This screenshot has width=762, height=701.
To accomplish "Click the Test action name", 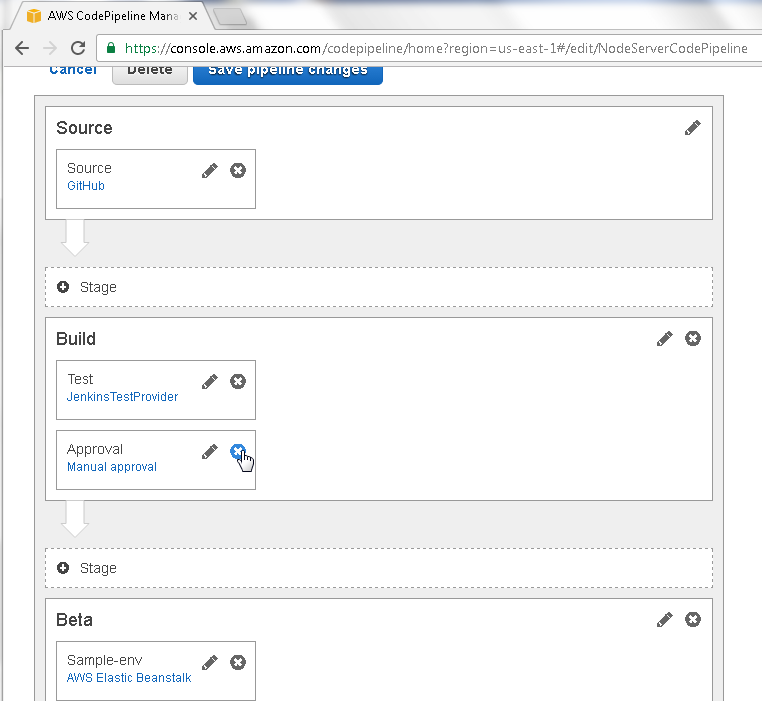I will pyautogui.click(x=80, y=379).
